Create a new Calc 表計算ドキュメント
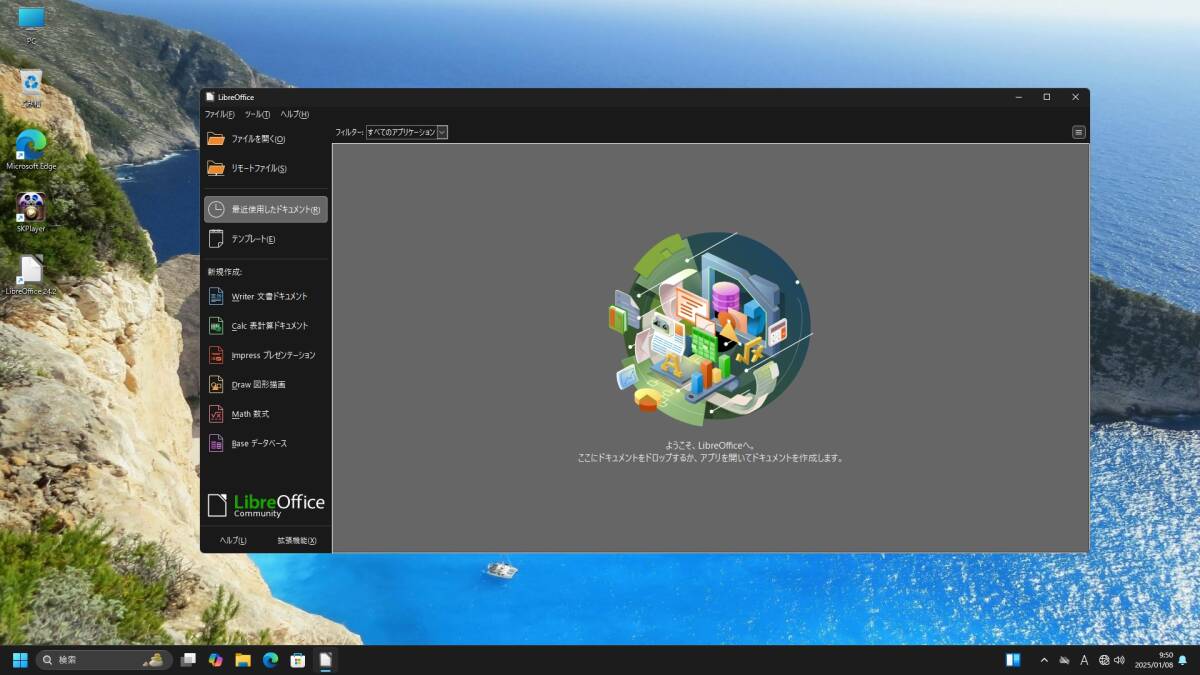The image size is (1200, 675). click(x=266, y=325)
